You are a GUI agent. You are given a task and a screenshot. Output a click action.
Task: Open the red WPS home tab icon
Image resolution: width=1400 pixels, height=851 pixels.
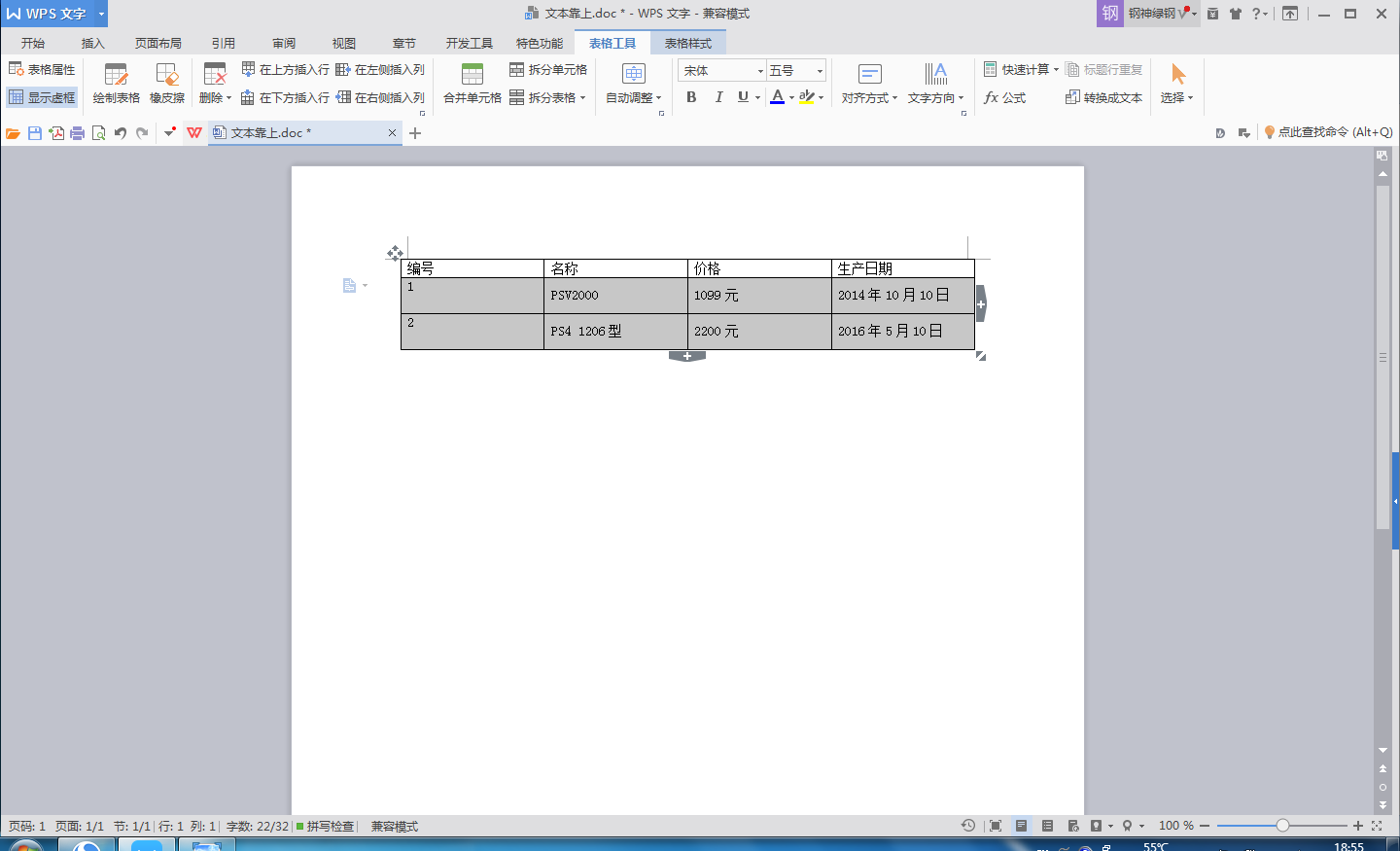tap(194, 133)
